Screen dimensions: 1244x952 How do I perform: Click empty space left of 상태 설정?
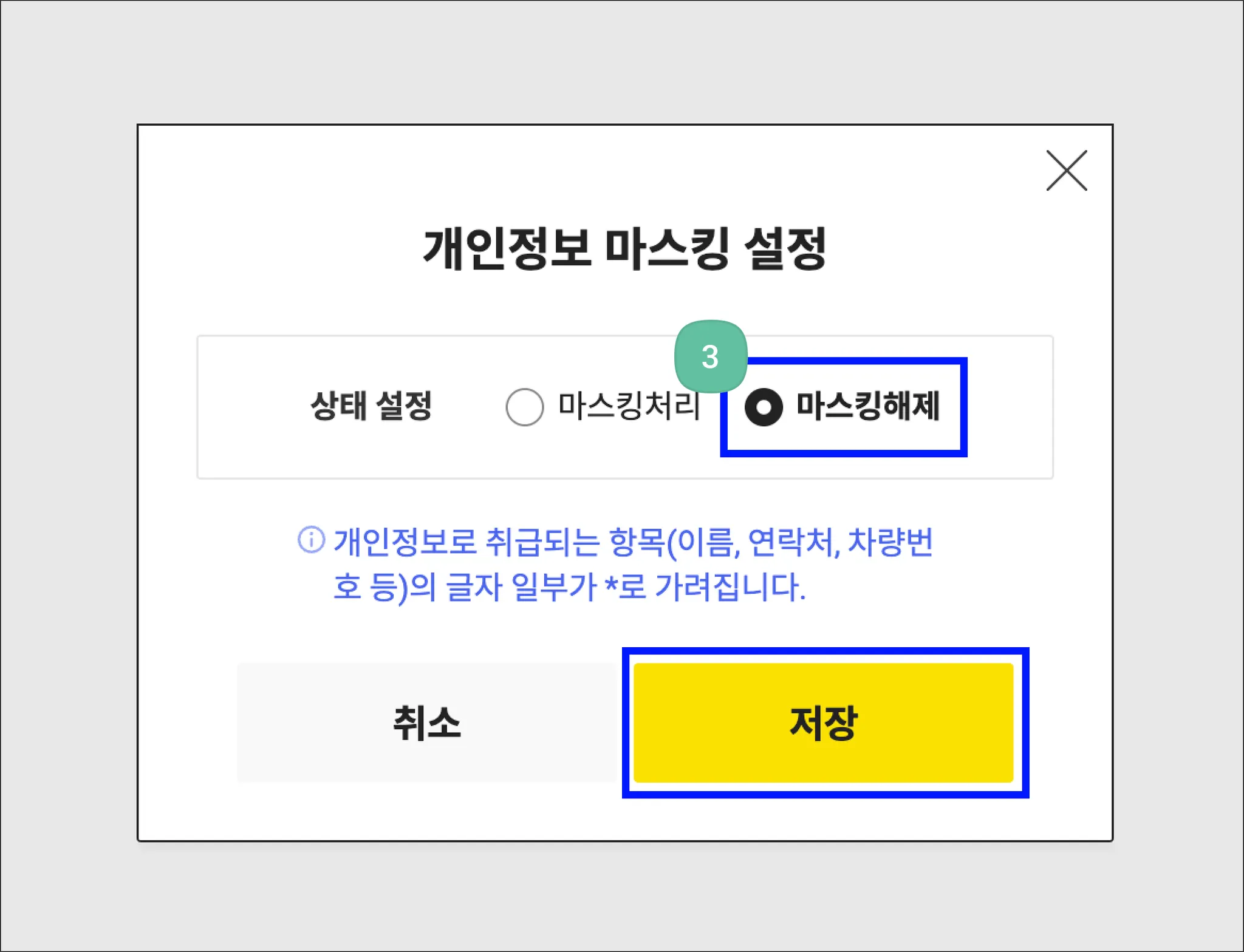pyautogui.click(x=249, y=407)
